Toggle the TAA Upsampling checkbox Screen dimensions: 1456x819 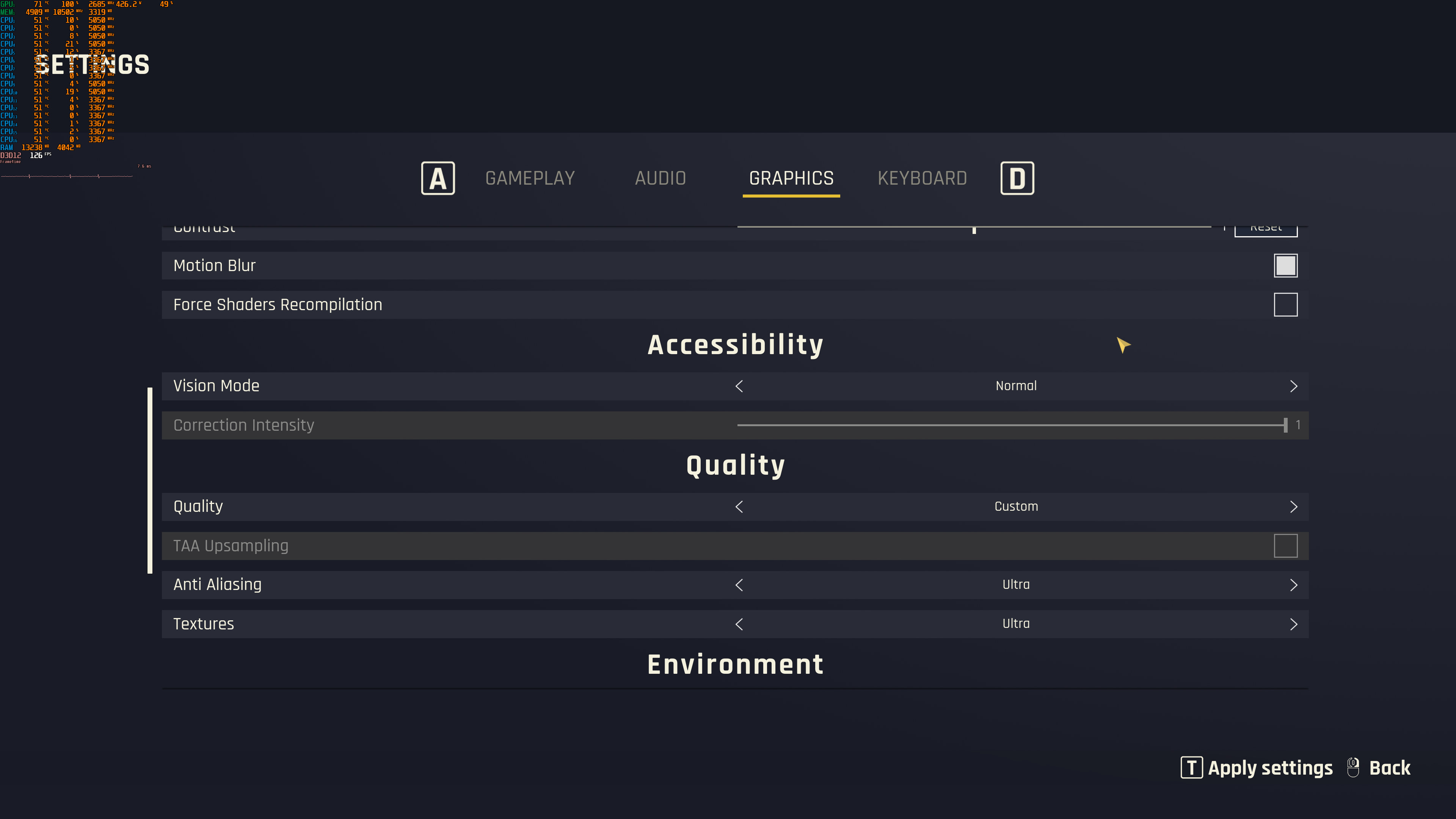point(1285,546)
